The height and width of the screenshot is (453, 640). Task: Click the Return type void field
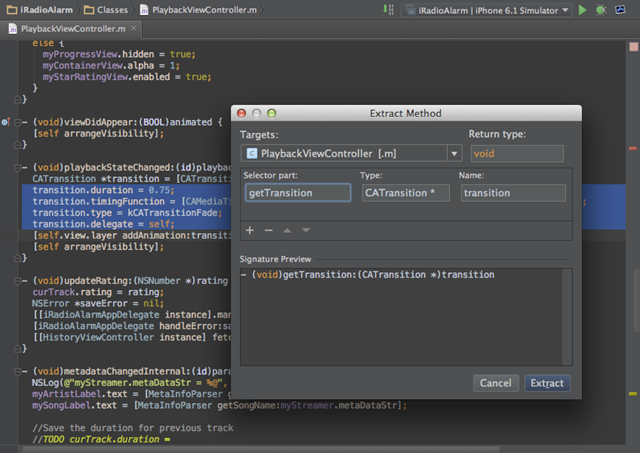517,154
